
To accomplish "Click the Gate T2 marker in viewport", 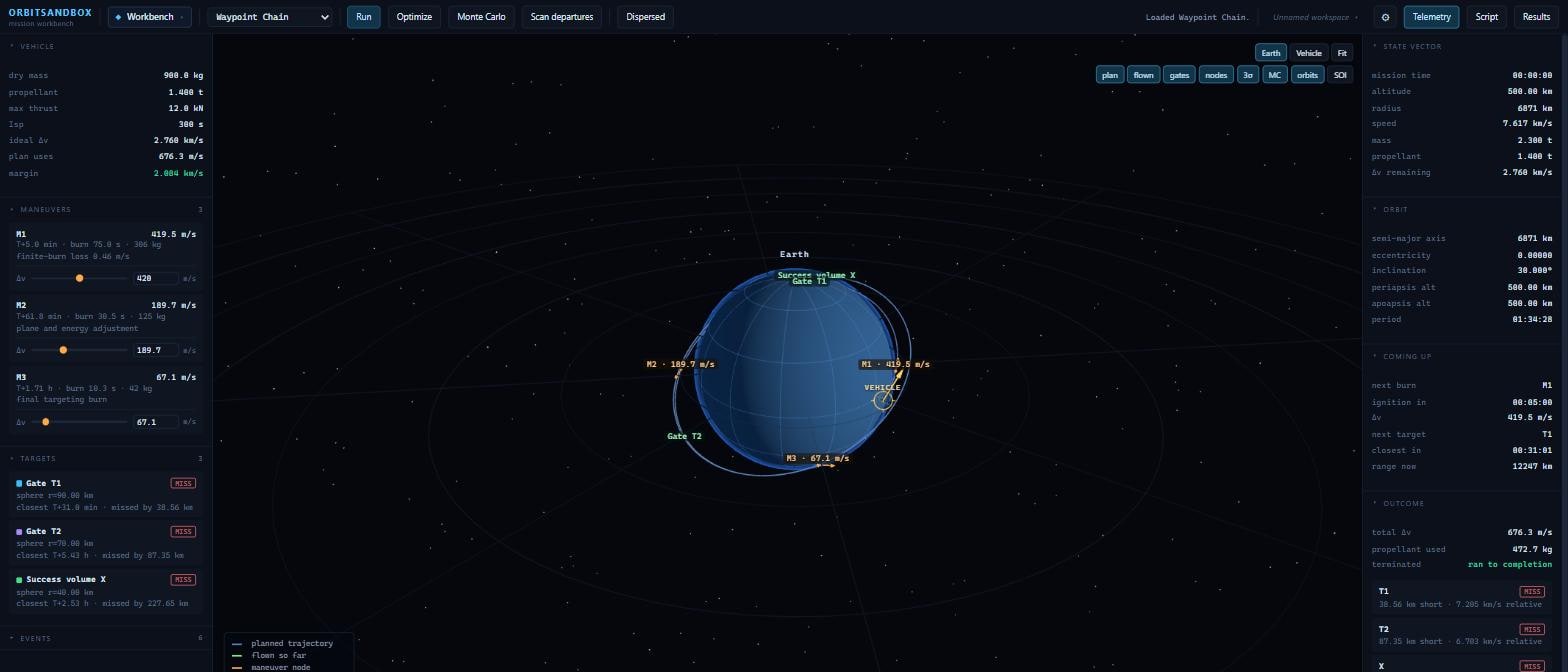I will point(684,436).
